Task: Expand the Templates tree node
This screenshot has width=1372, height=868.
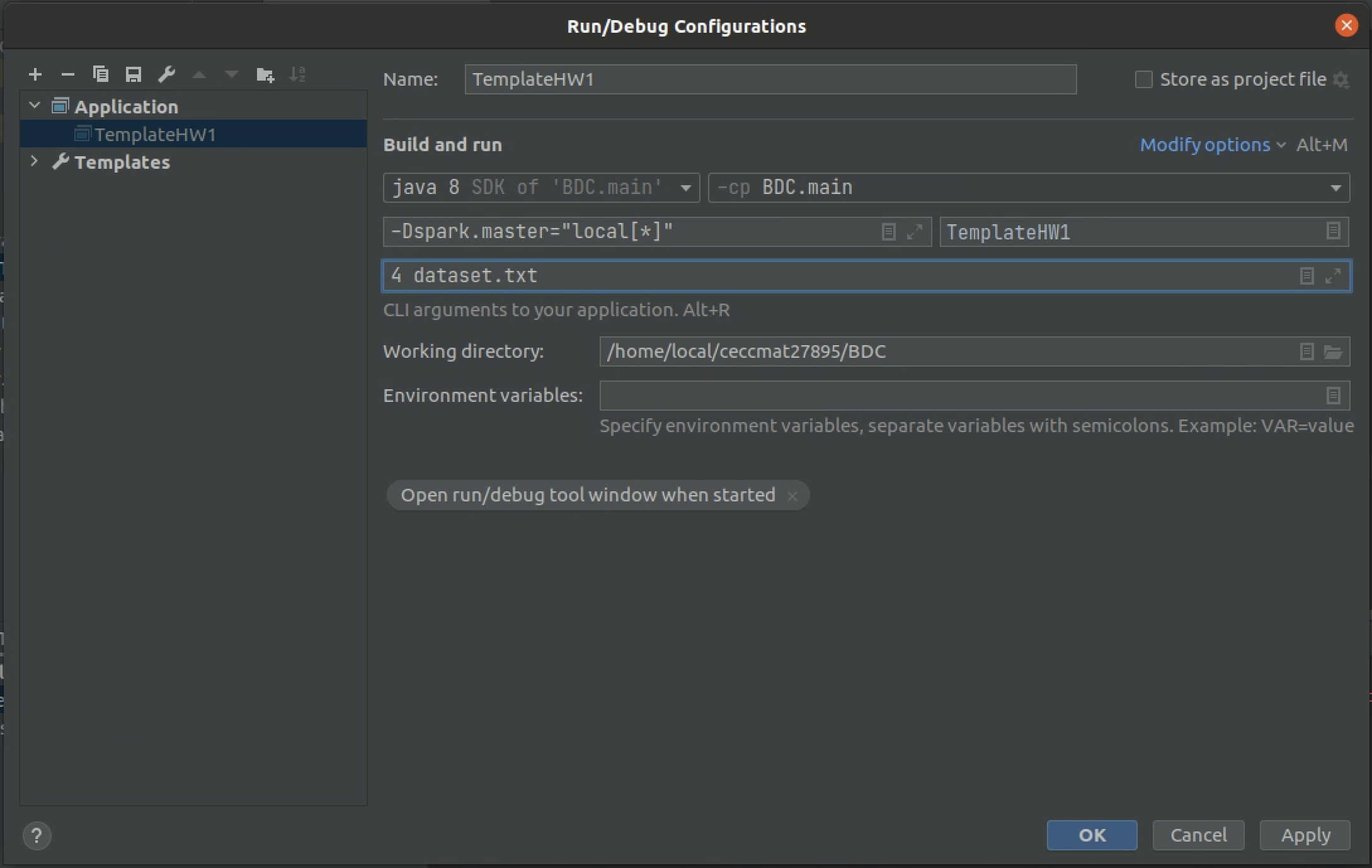Action: pyautogui.click(x=35, y=162)
